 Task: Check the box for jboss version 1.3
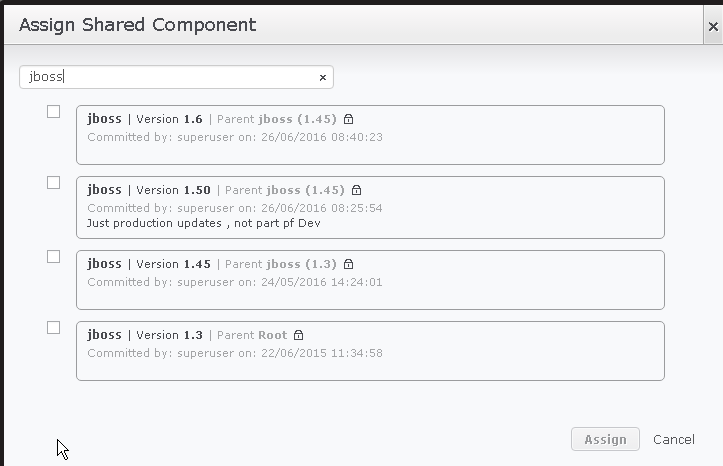[53, 327]
